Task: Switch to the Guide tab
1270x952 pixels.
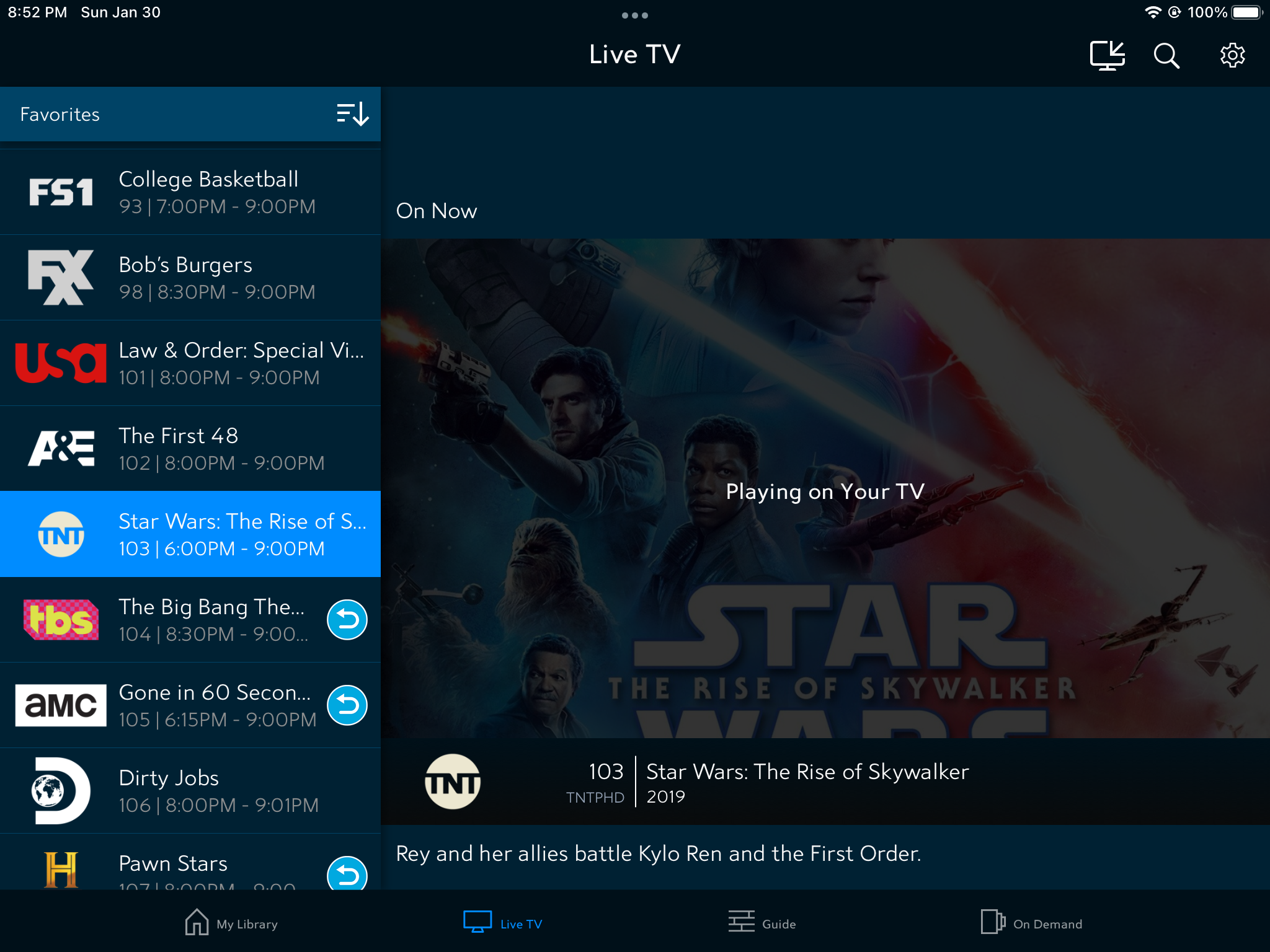Action: [762, 923]
